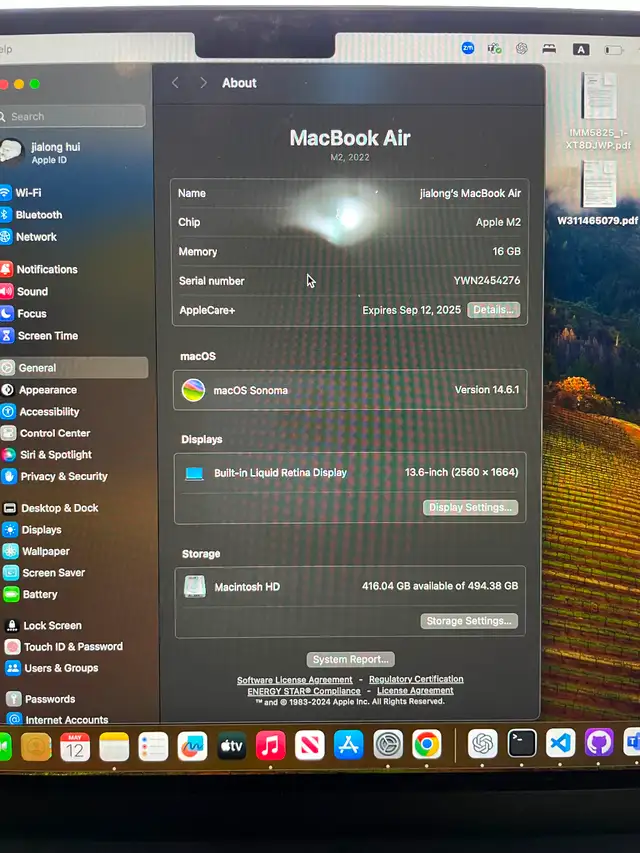This screenshot has height=853, width=640.
Task: Open Wi-Fi settings in sidebar
Action: pyautogui.click(x=21, y=193)
